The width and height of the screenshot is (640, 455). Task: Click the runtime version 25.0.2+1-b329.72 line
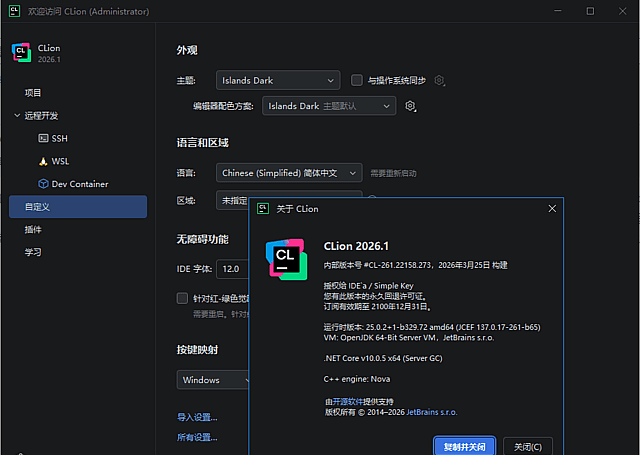coord(432,327)
